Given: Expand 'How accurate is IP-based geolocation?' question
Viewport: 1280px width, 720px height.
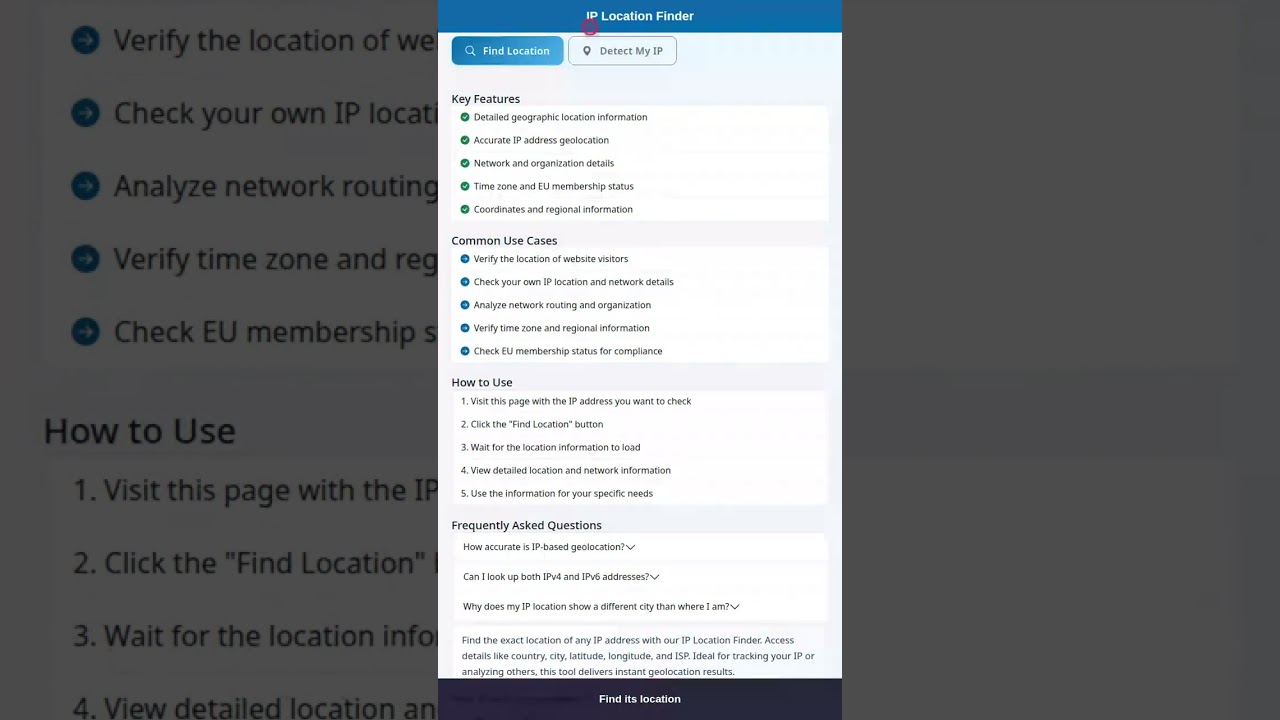Looking at the screenshot, I should point(640,547).
